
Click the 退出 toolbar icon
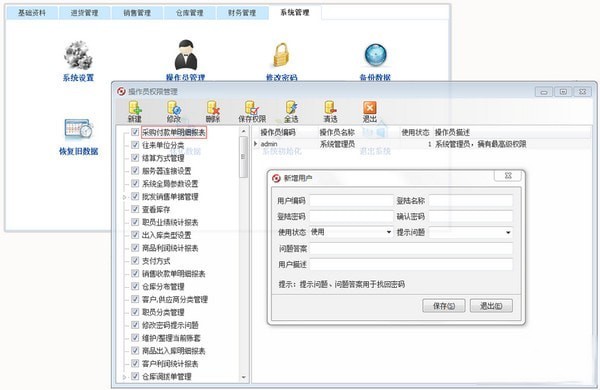pos(370,108)
